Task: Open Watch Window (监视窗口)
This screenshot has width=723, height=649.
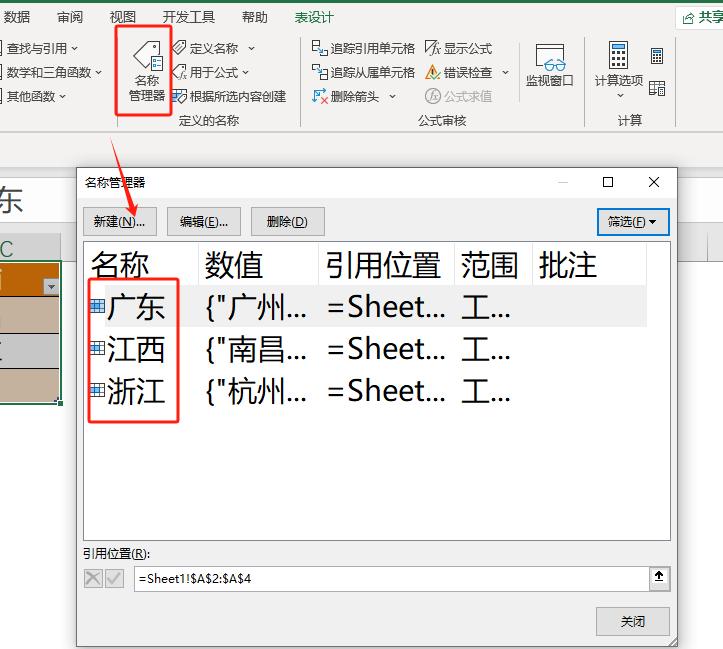Action: [550, 65]
